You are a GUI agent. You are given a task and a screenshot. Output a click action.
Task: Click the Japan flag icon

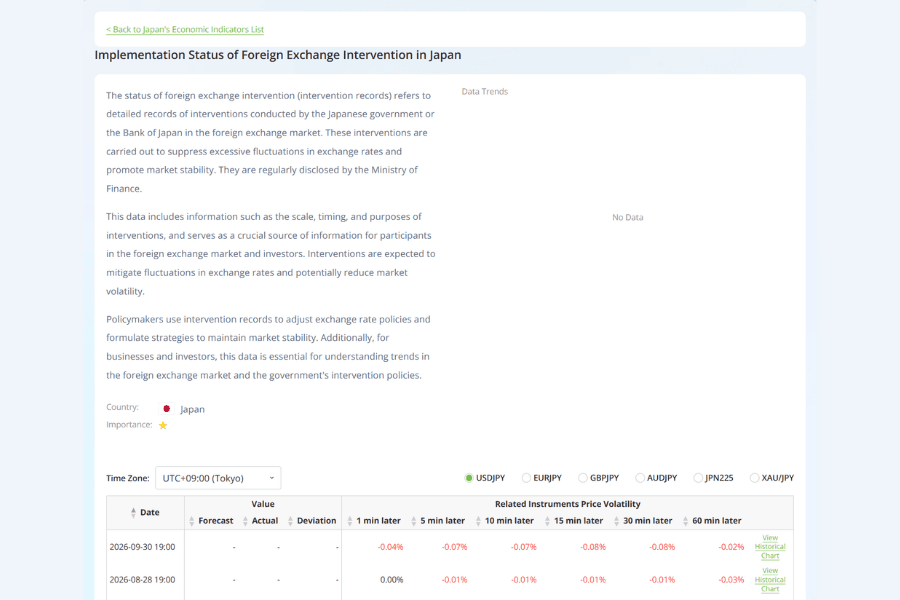(166, 409)
